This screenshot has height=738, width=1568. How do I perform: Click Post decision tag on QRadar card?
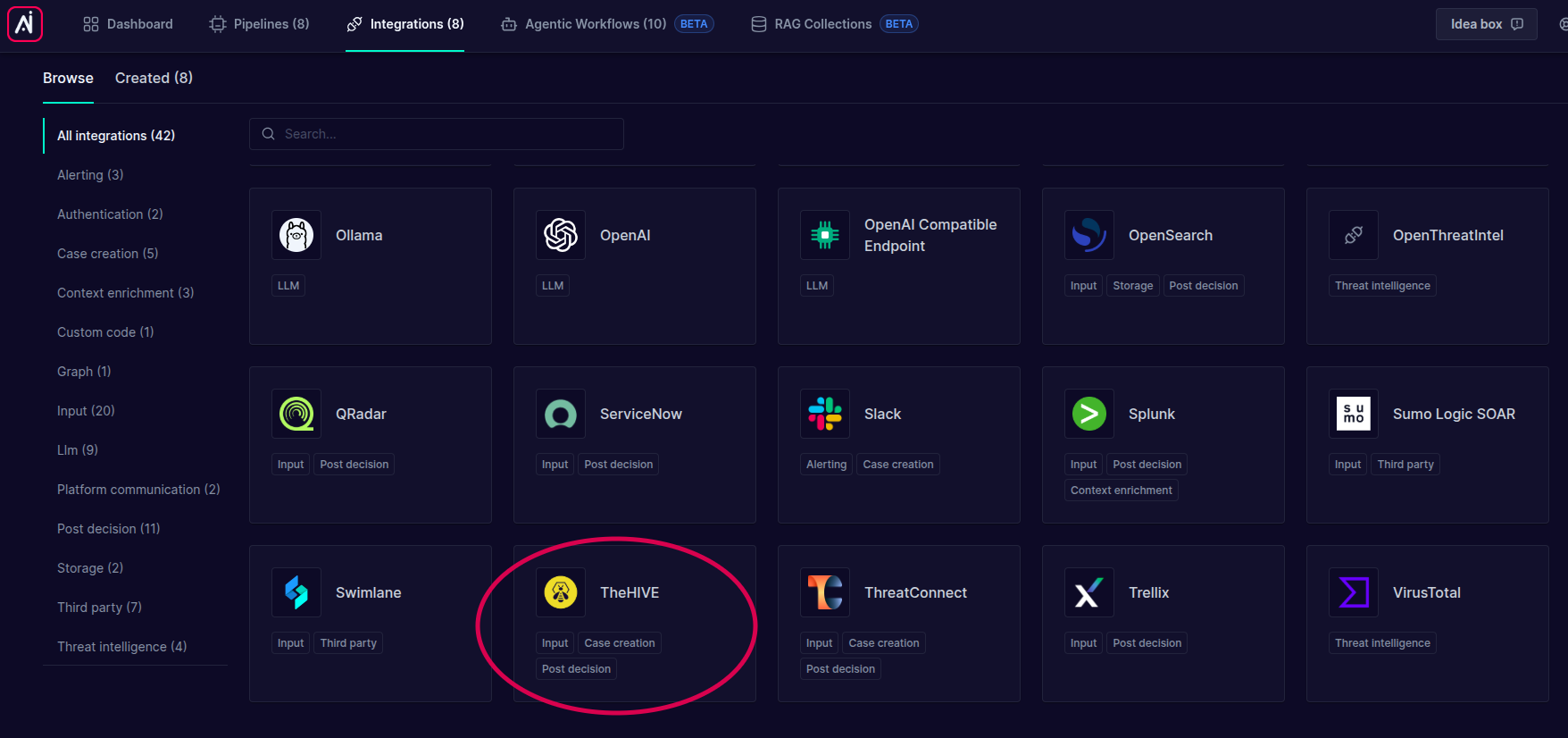click(354, 465)
